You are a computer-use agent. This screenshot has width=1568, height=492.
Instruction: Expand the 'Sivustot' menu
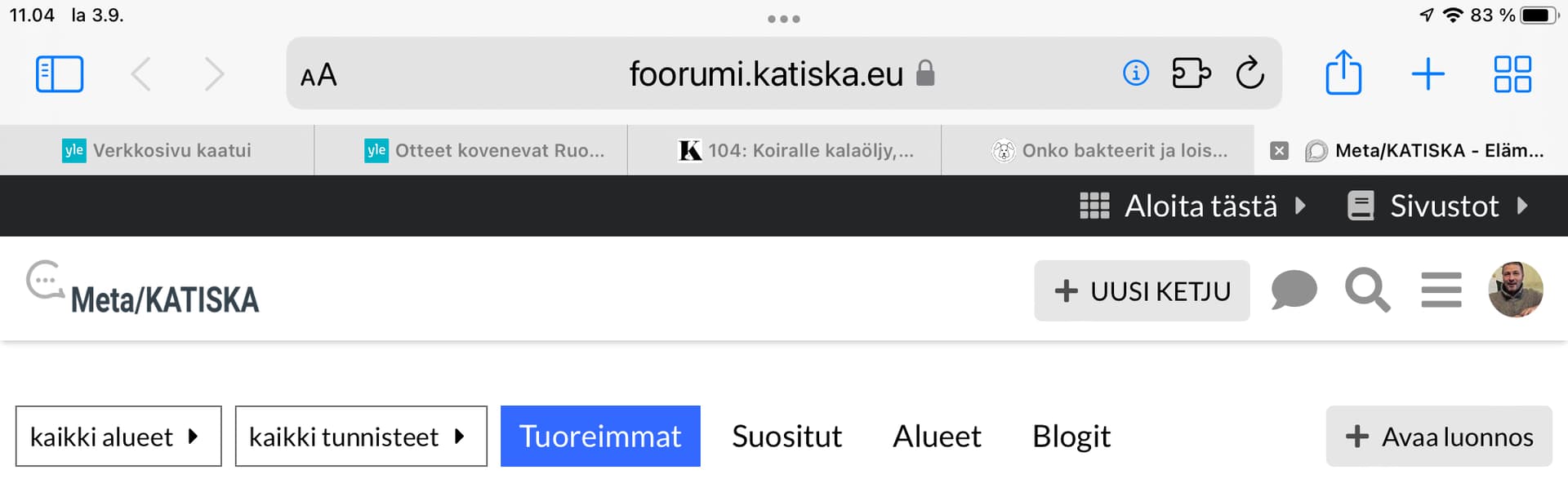pyautogui.click(x=1437, y=206)
